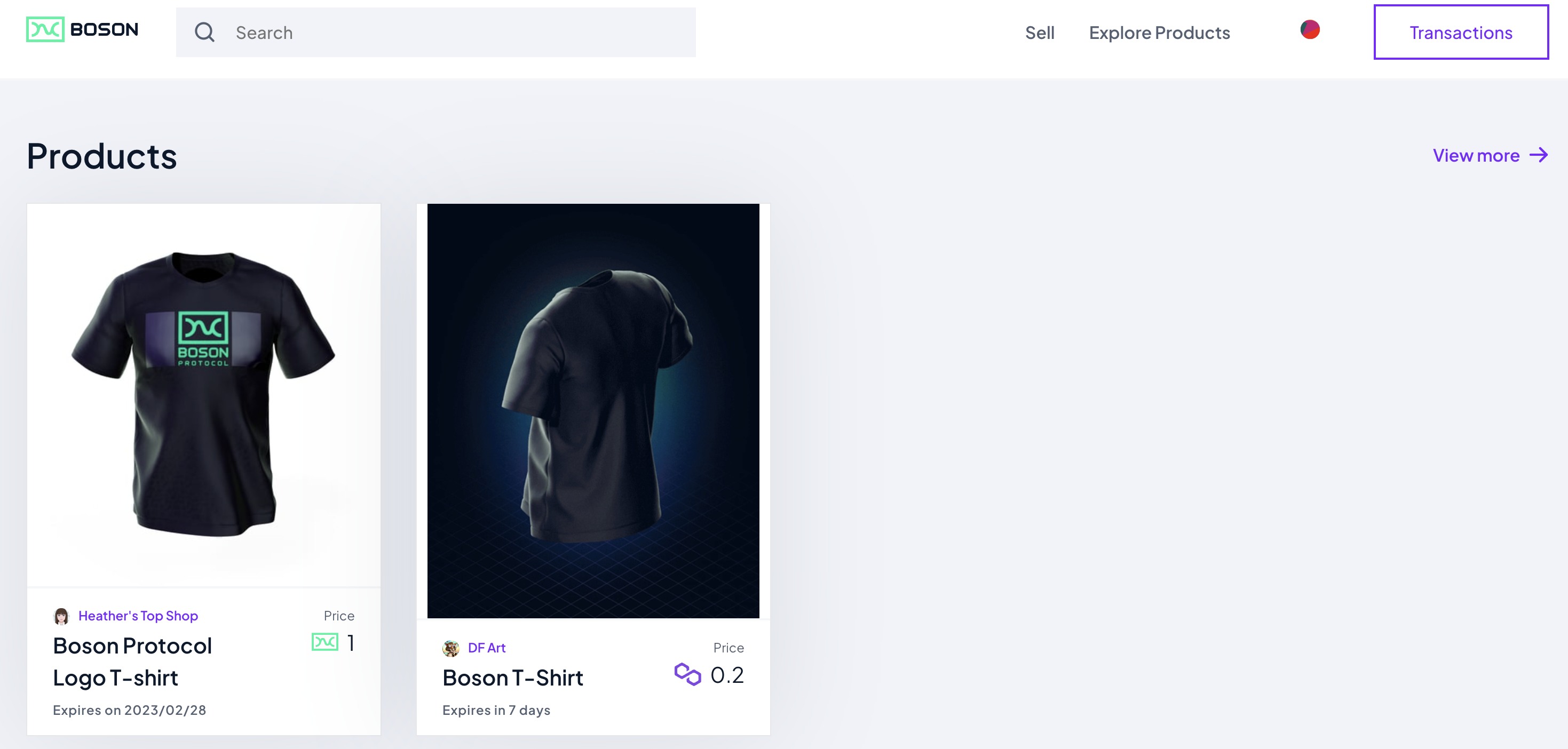Image resolution: width=1568 pixels, height=749 pixels.
Task: Open the Boson Protocol Logo T-shirt image
Action: tap(203, 394)
